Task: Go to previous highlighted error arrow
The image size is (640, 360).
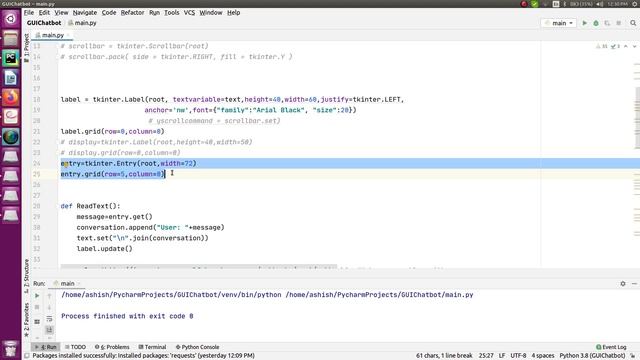Action: click(x=626, y=47)
